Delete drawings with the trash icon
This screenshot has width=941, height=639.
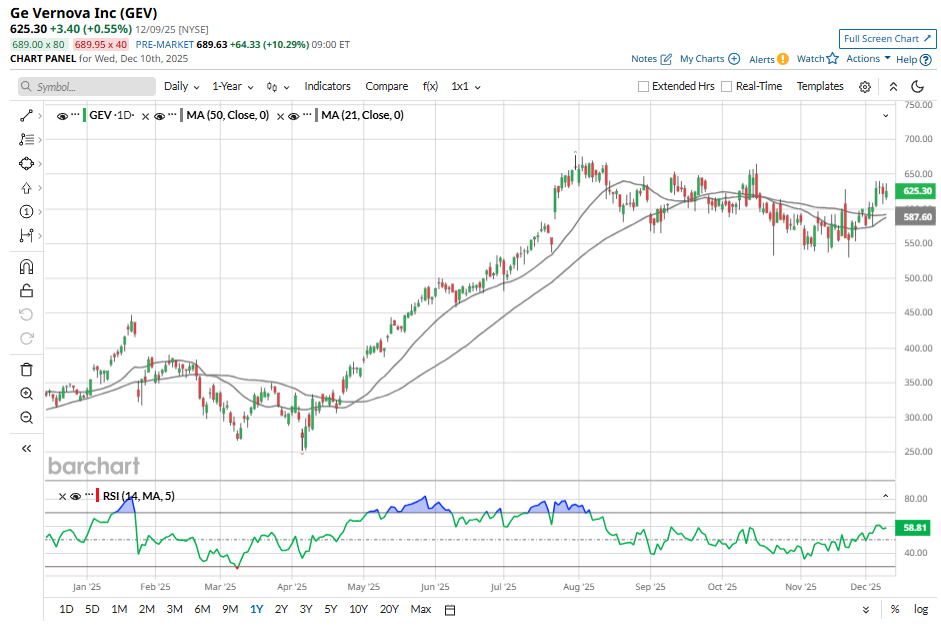click(27, 370)
